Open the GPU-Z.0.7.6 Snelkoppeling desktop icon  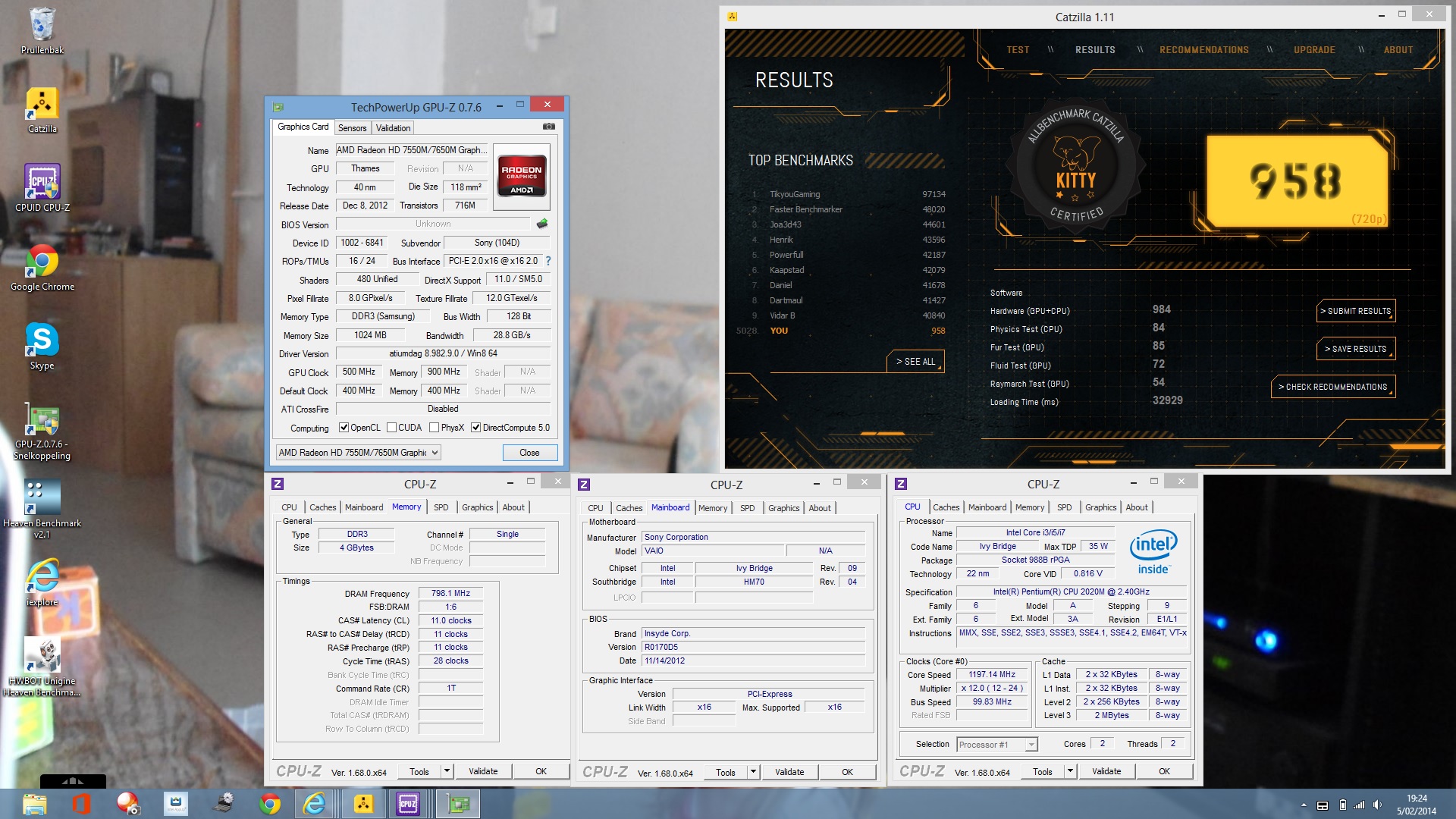[x=42, y=431]
